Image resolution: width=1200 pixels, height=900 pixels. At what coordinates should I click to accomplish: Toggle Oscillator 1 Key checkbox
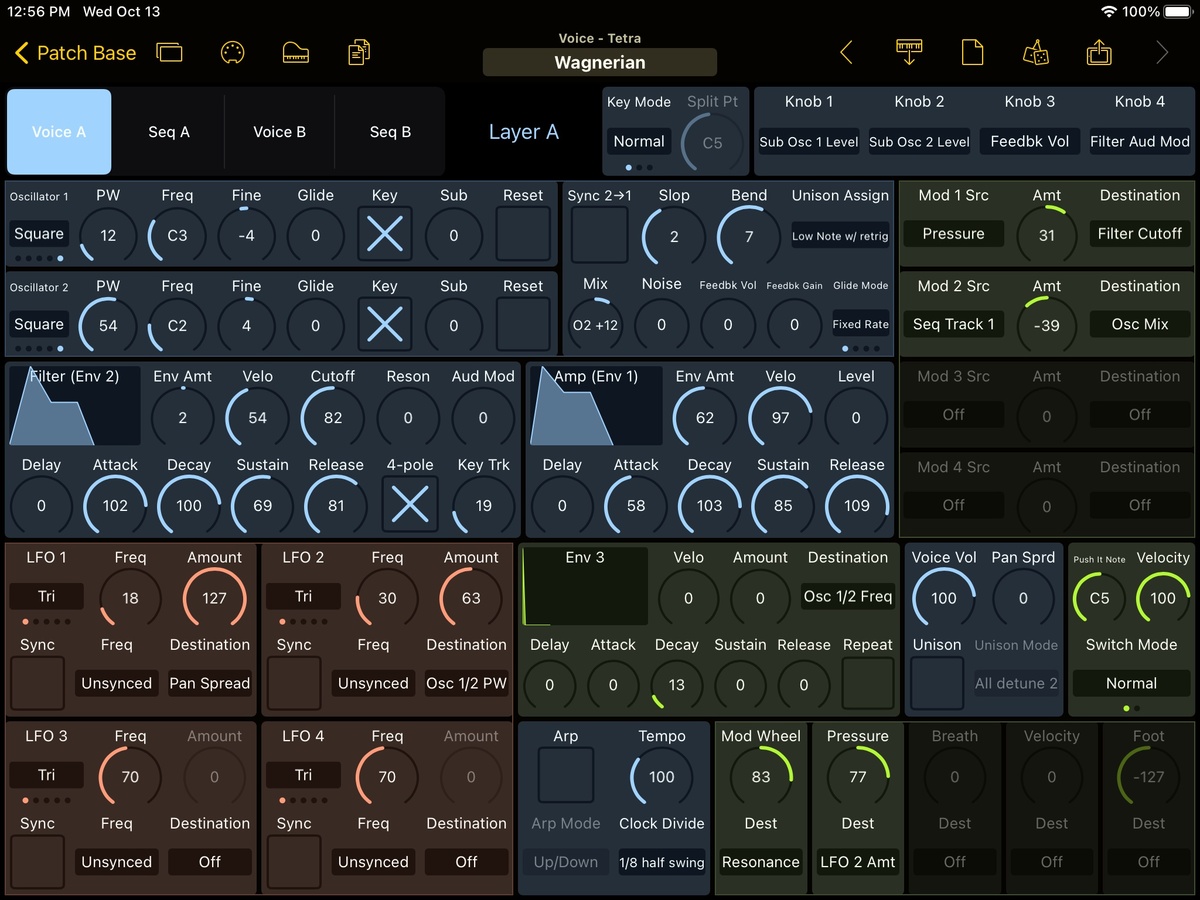[385, 234]
